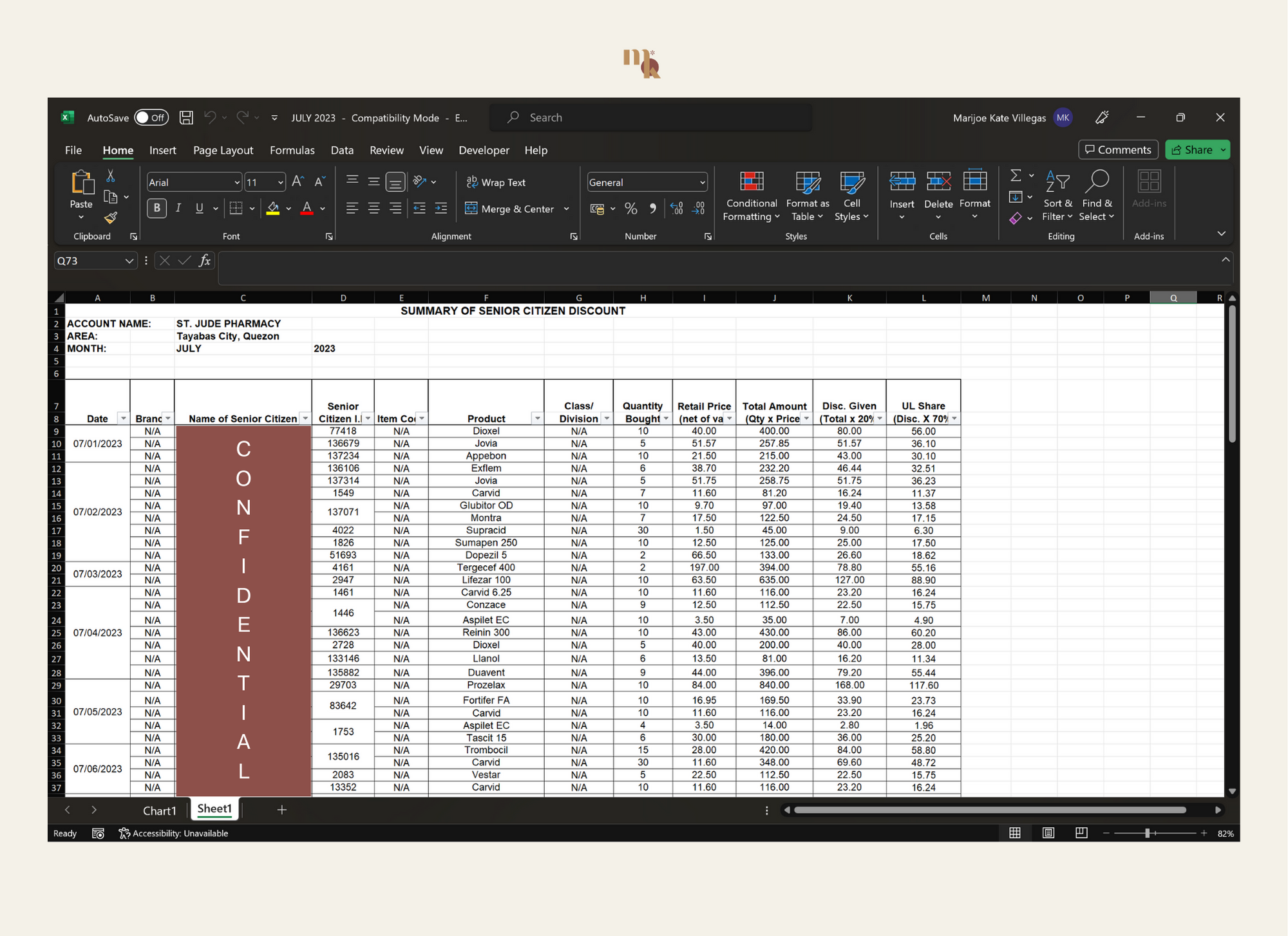Viewport: 1288px width, 936px height.
Task: Click the Comments button
Action: (1118, 150)
